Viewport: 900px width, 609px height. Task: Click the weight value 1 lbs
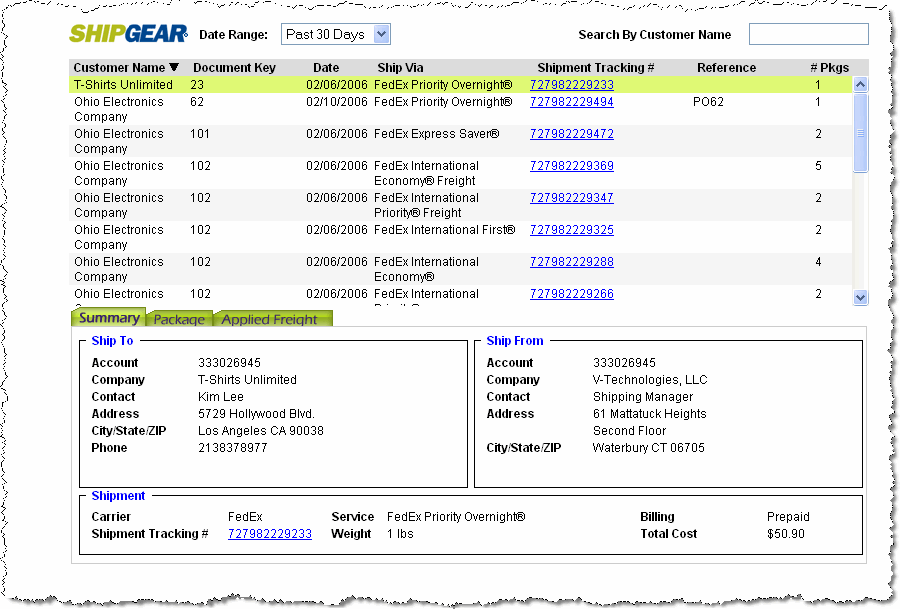click(400, 534)
